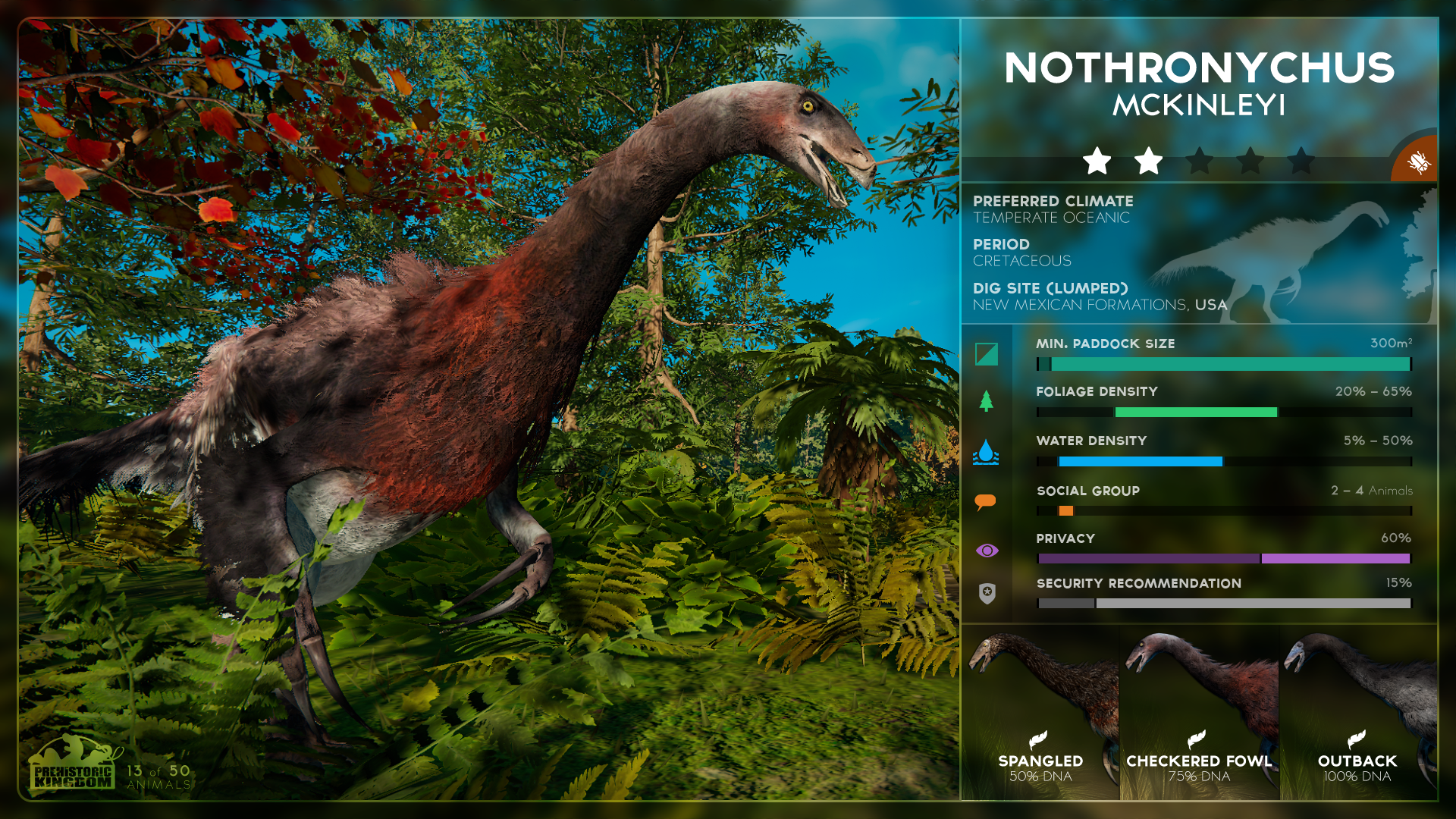Click the MCKINLEYI species name
The image size is (1456, 819).
pyautogui.click(x=1199, y=105)
